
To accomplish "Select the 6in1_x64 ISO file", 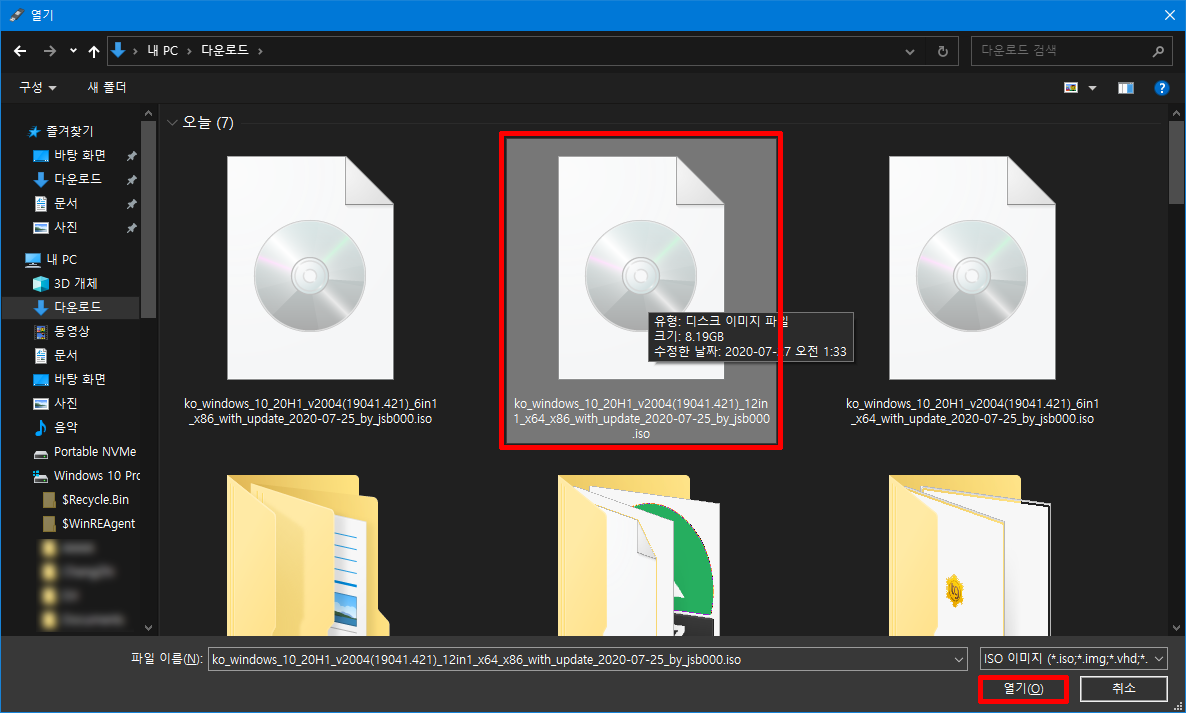I will [x=972, y=290].
